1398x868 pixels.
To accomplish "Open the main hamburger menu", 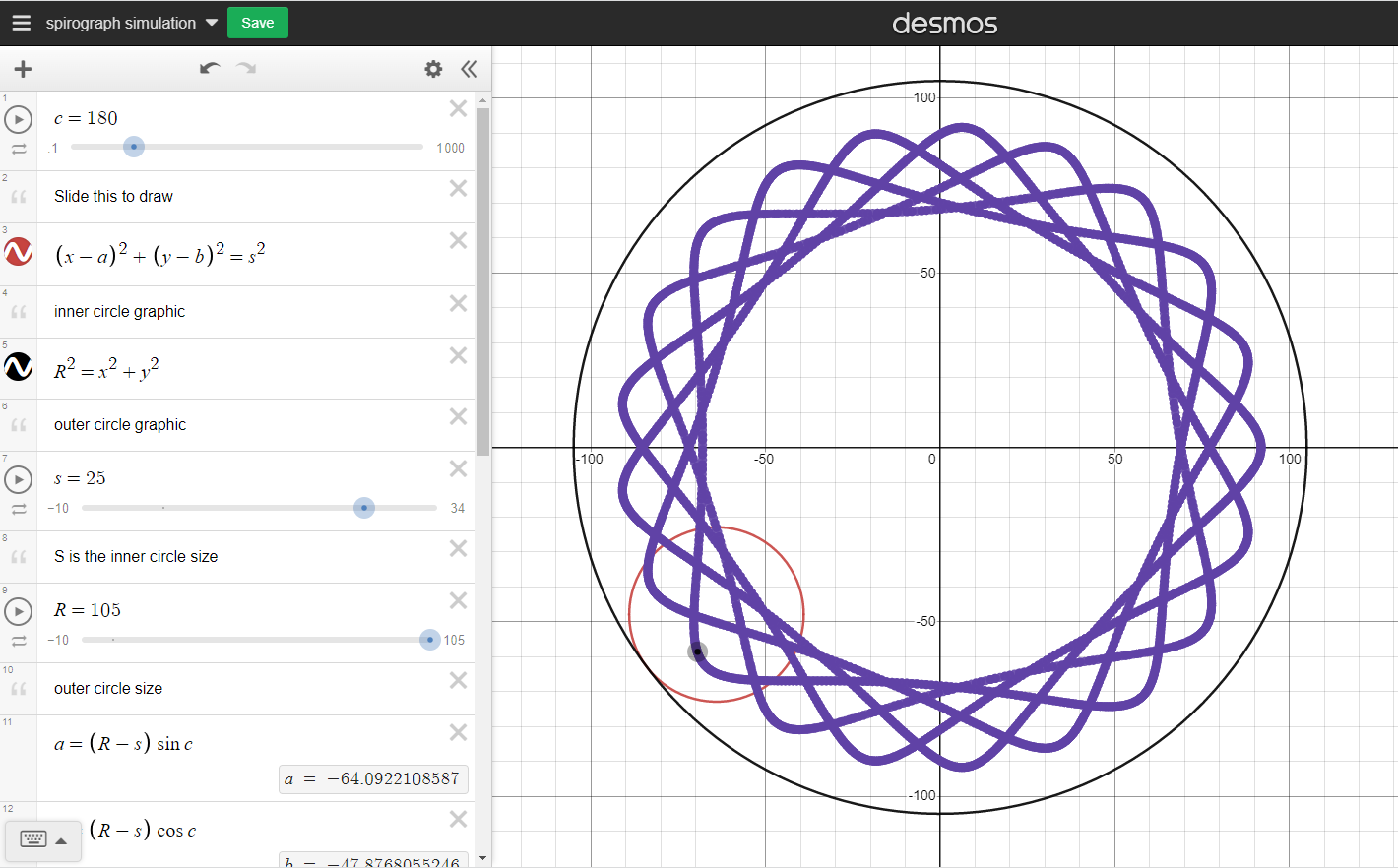I will click(21, 22).
